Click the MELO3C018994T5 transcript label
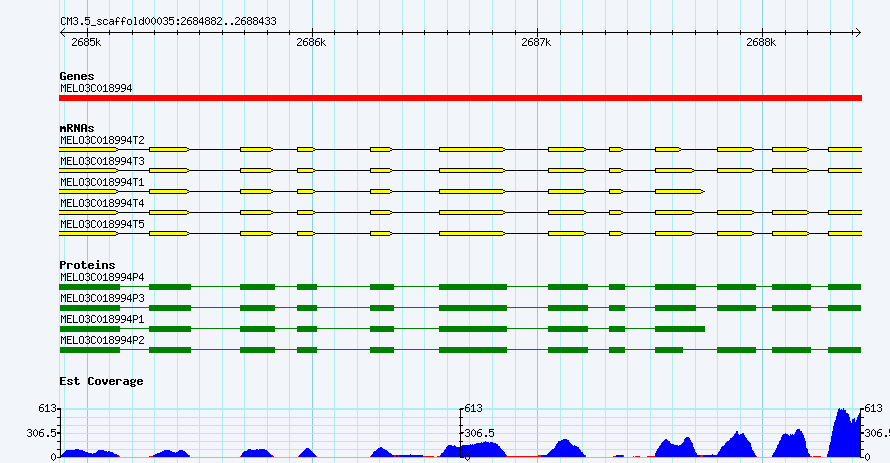This screenshot has width=890, height=463. pos(102,224)
